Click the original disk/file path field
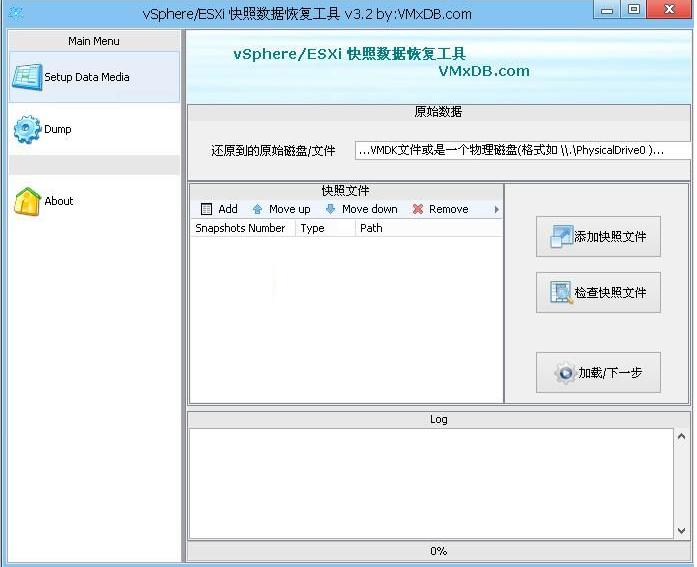697x567 pixels. pyautogui.click(x=523, y=151)
